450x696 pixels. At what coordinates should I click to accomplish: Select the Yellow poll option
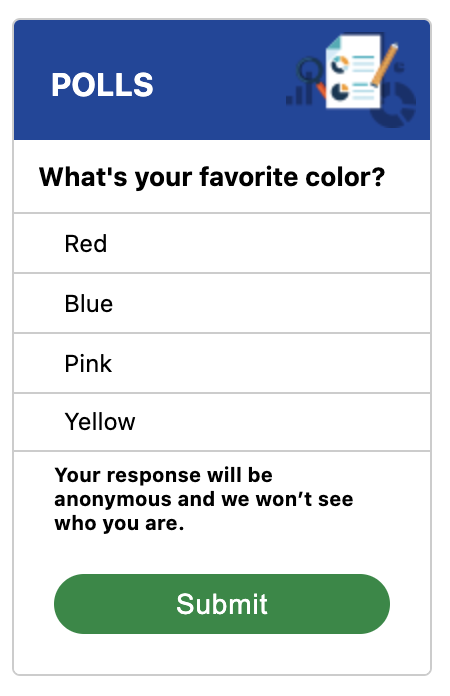pyautogui.click(x=222, y=422)
